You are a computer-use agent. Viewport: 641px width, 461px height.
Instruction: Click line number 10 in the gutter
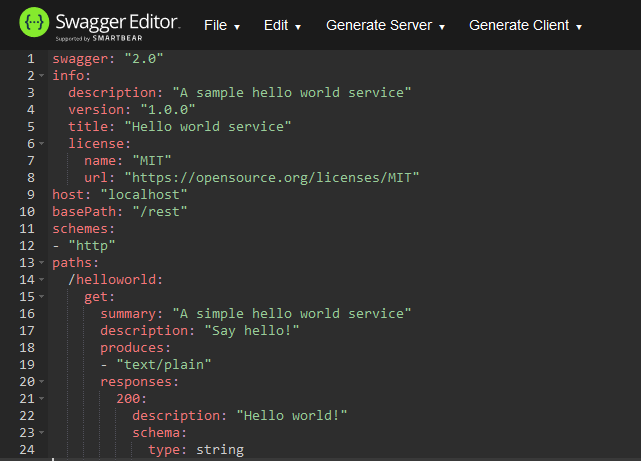point(27,212)
